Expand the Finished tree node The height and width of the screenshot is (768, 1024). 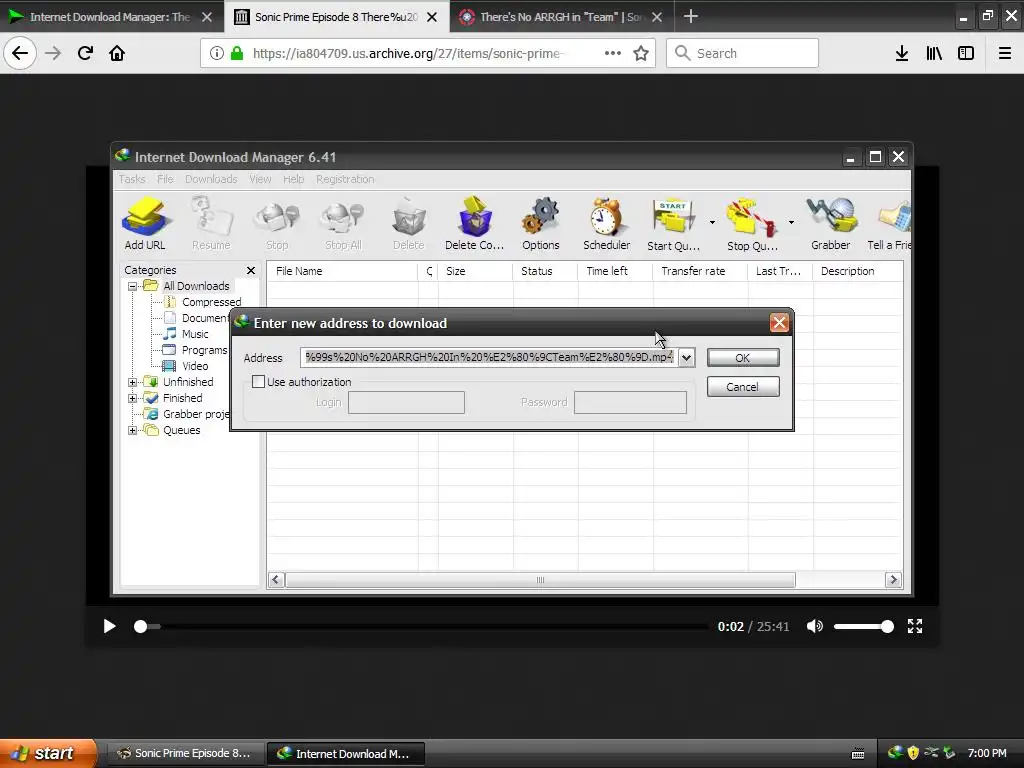(133, 398)
